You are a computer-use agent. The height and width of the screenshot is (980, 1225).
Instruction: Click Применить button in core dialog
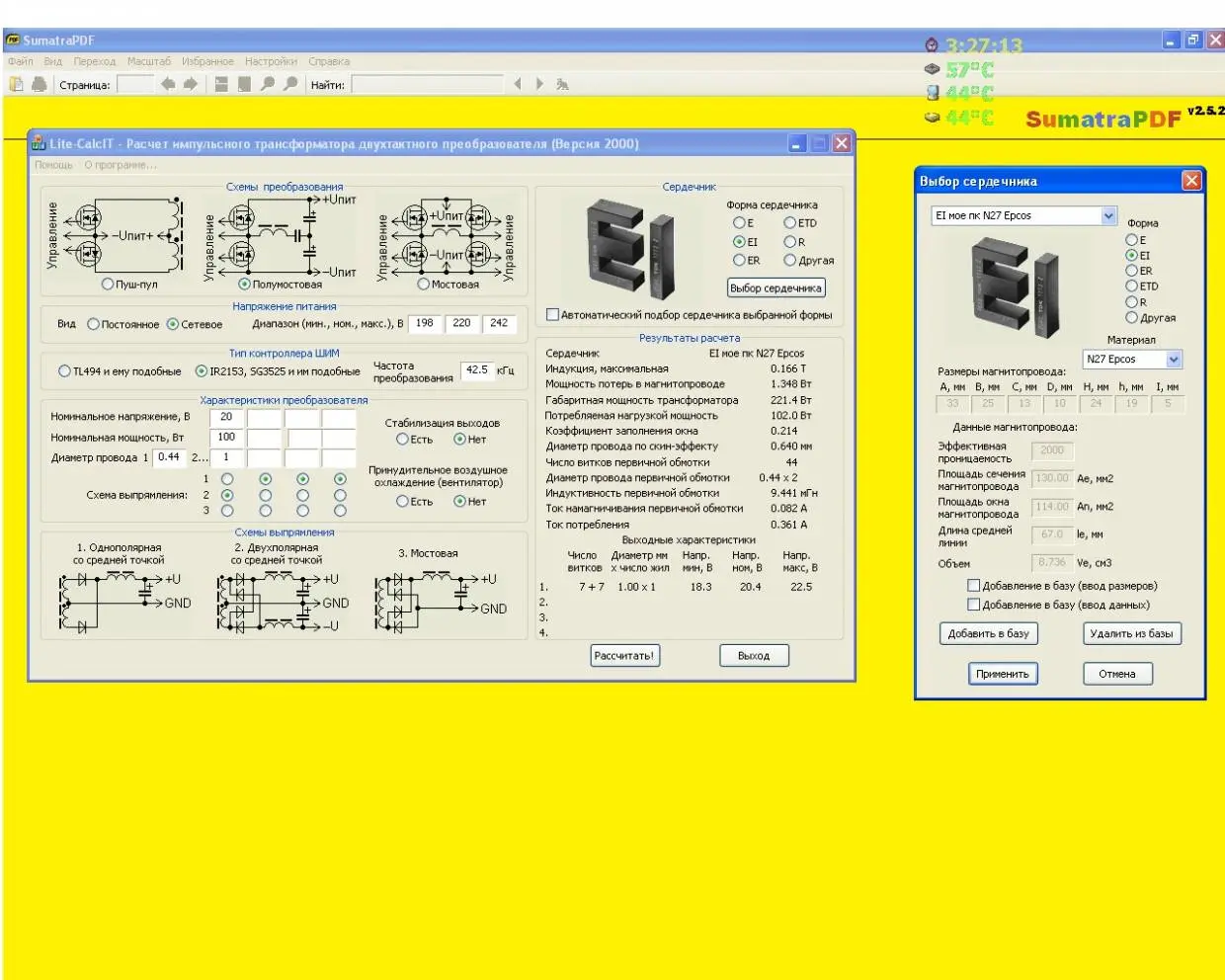click(1002, 675)
